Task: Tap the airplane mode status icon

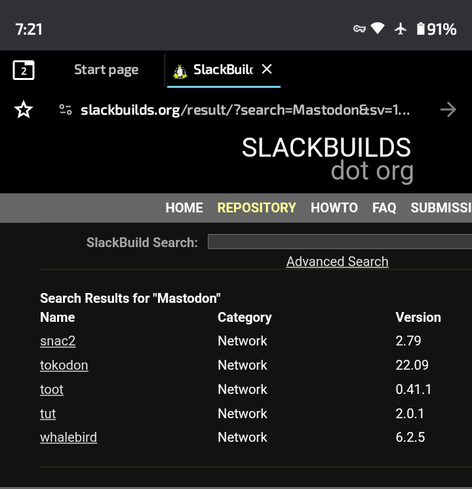Action: tap(400, 29)
